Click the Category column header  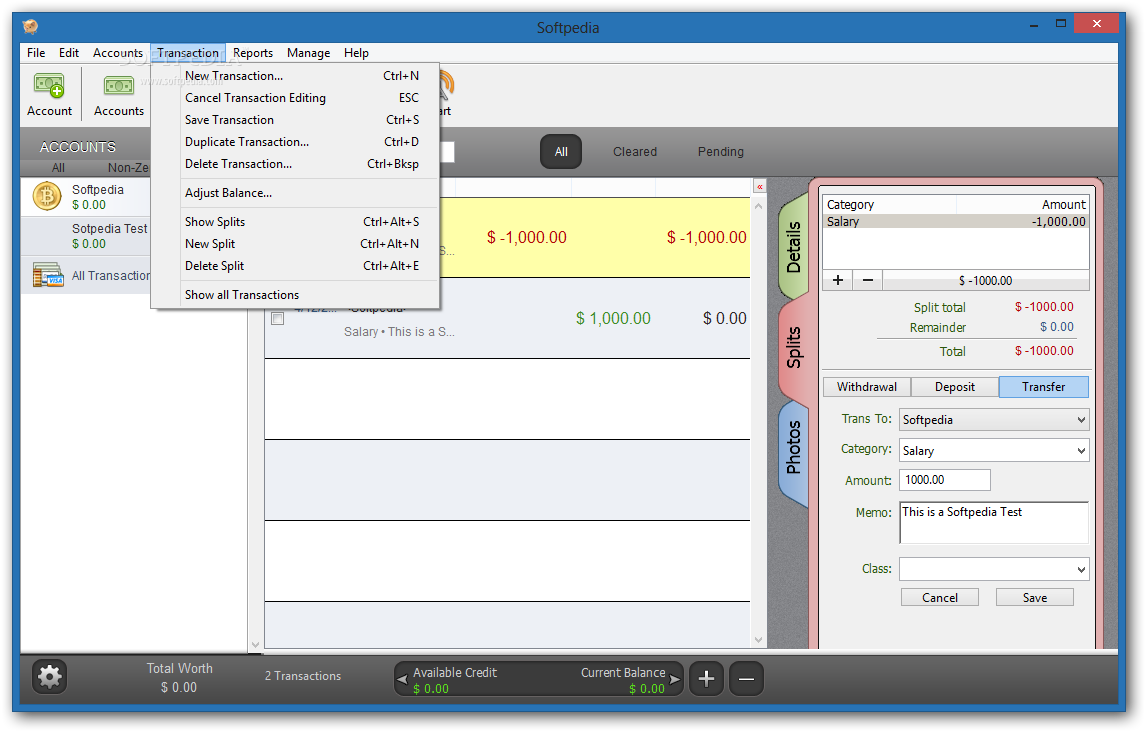pyautogui.click(x=889, y=205)
